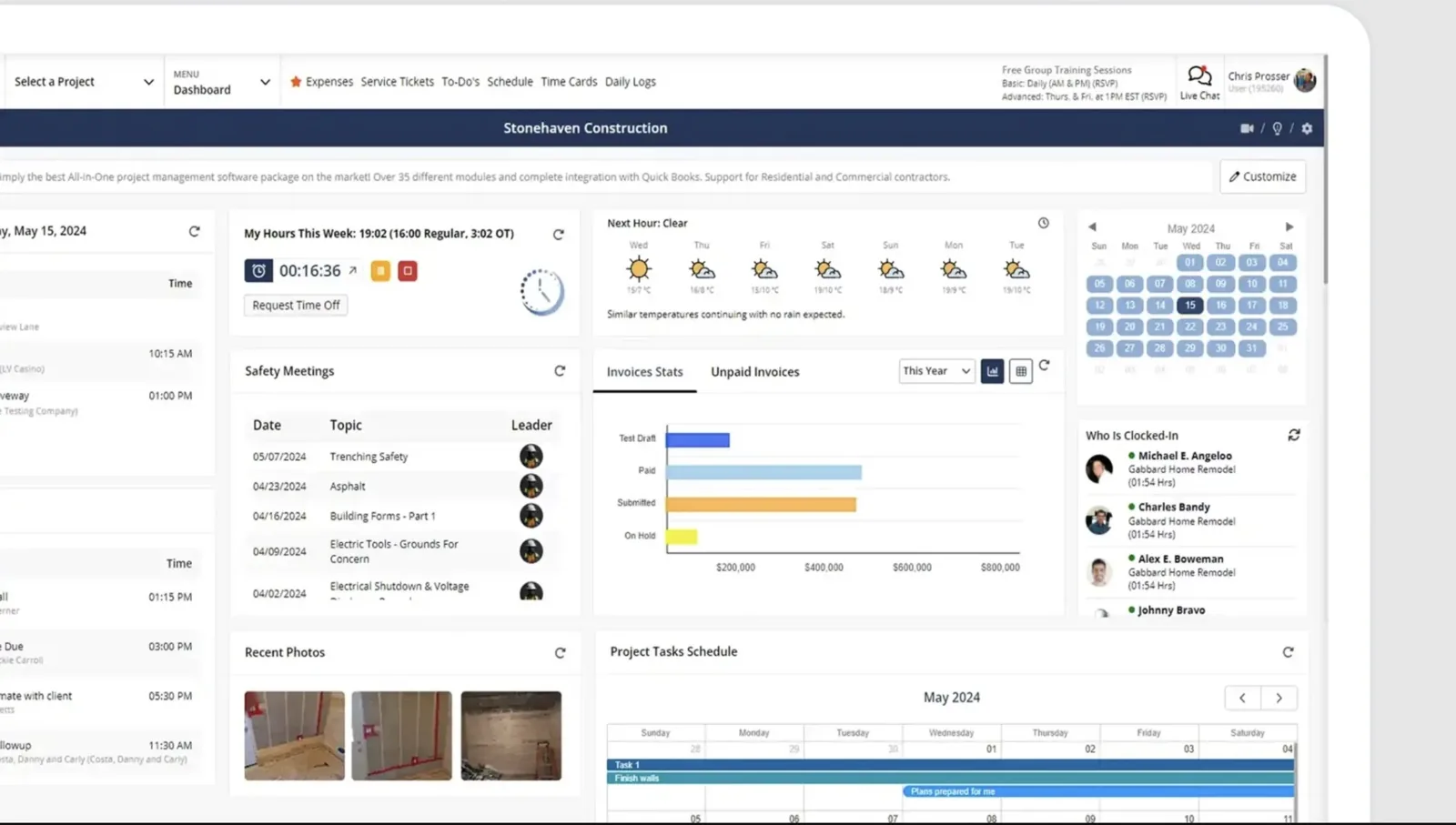Click the blue time clock icon
This screenshot has height=825, width=1456.
(258, 270)
